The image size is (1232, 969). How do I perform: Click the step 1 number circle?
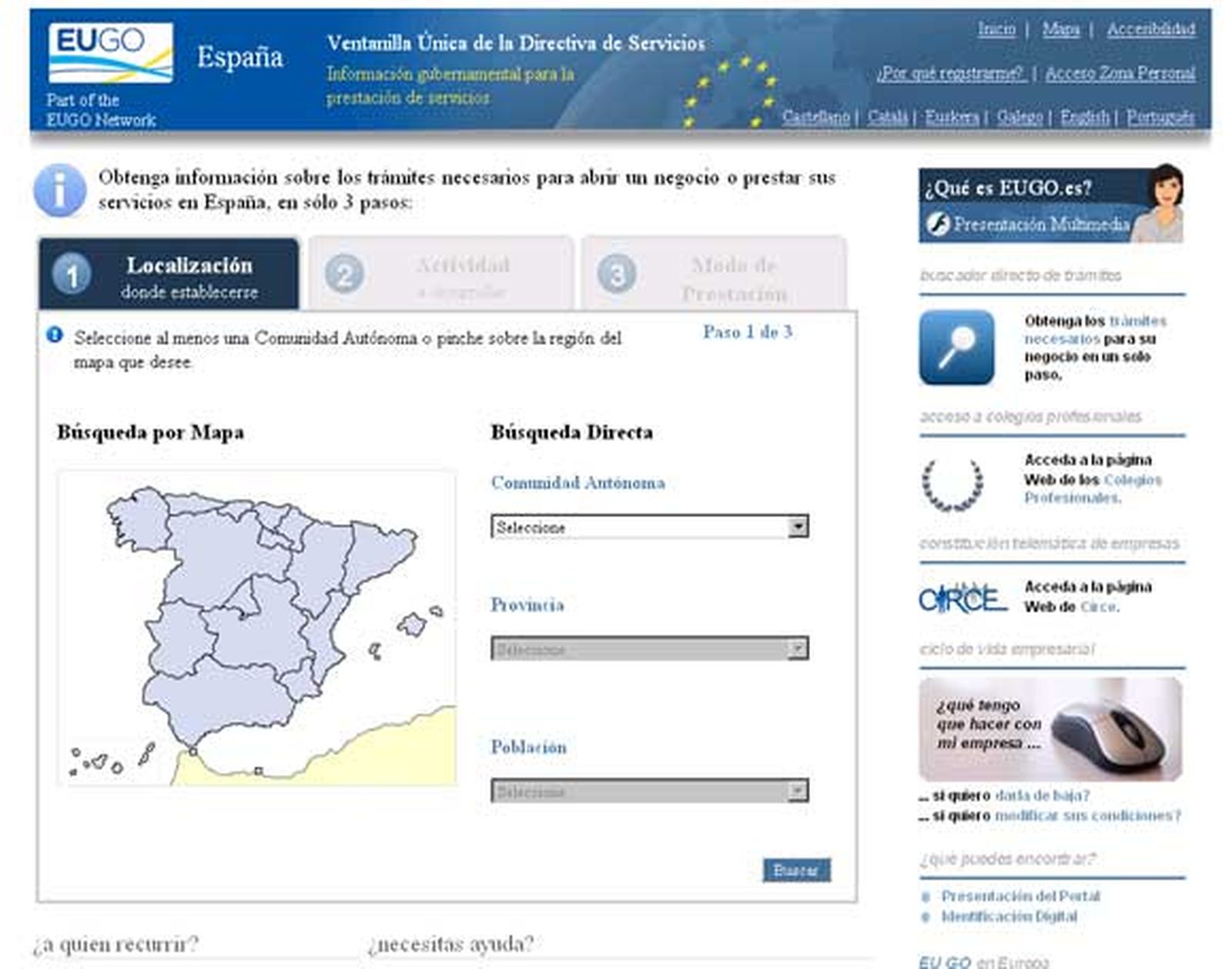click(72, 275)
